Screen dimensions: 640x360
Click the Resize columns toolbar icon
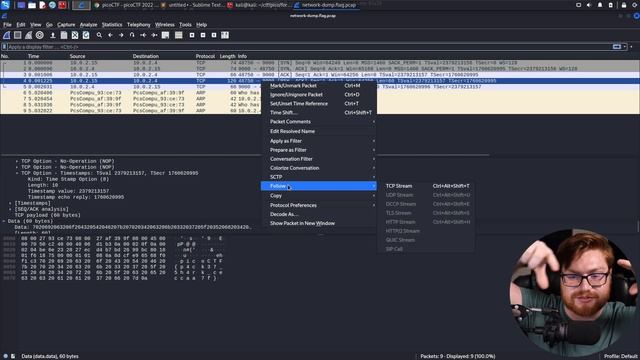coord(225,35)
